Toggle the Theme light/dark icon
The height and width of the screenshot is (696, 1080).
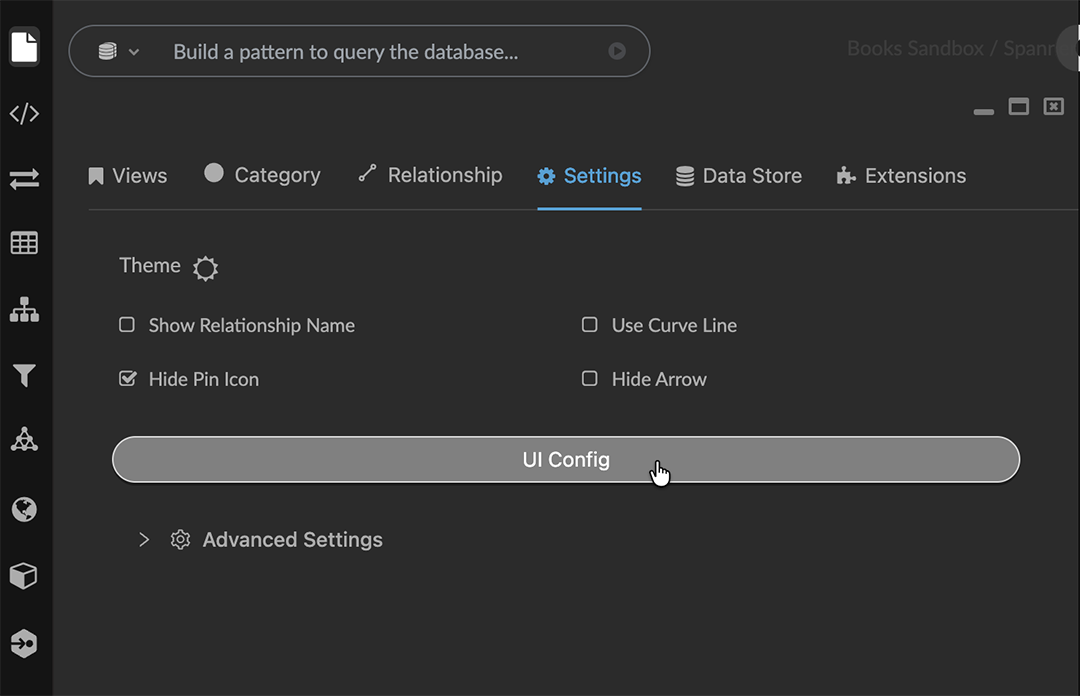coord(205,268)
